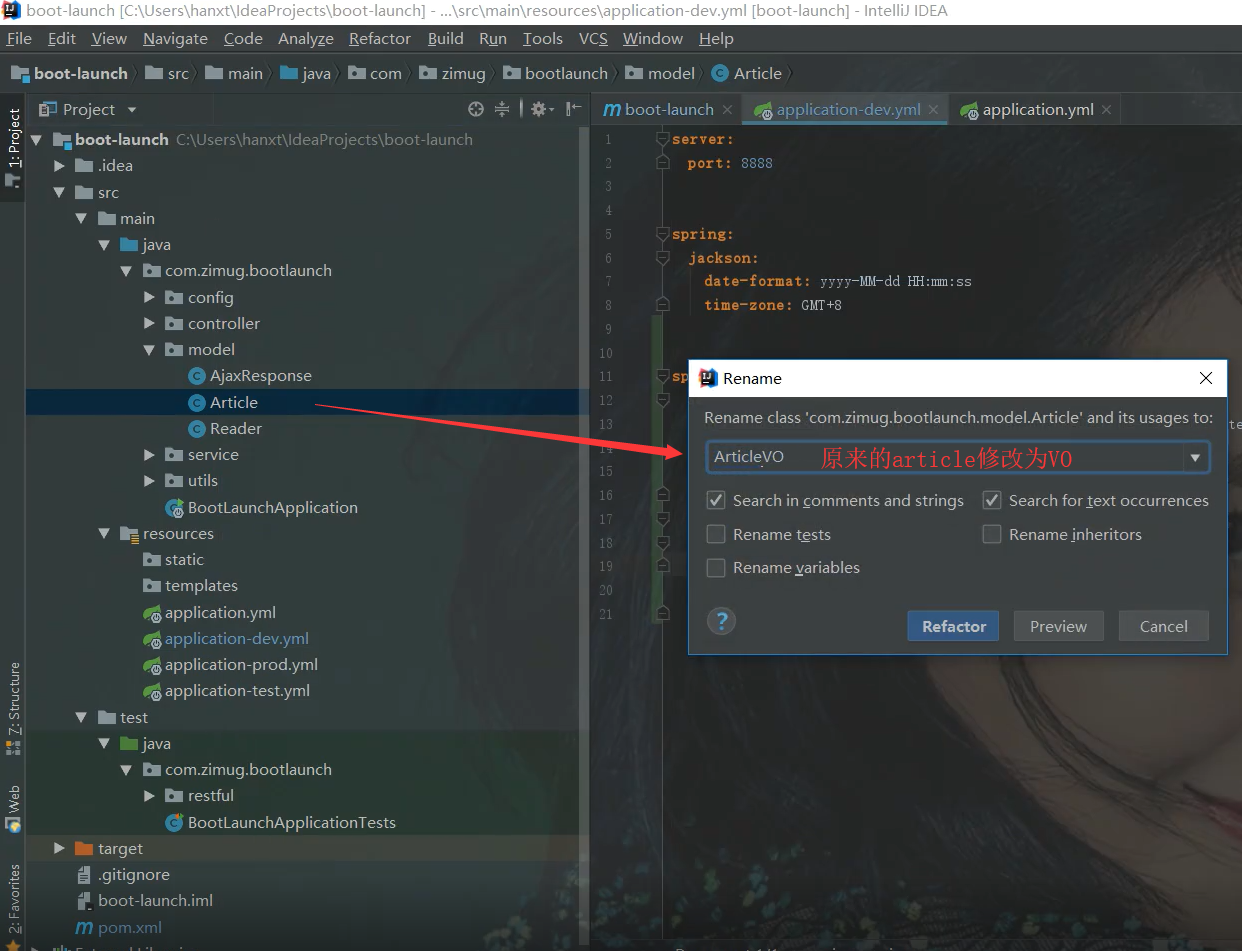This screenshot has height=951, width=1242.
Task: Fold the spring block at line 5
Action: point(662,234)
